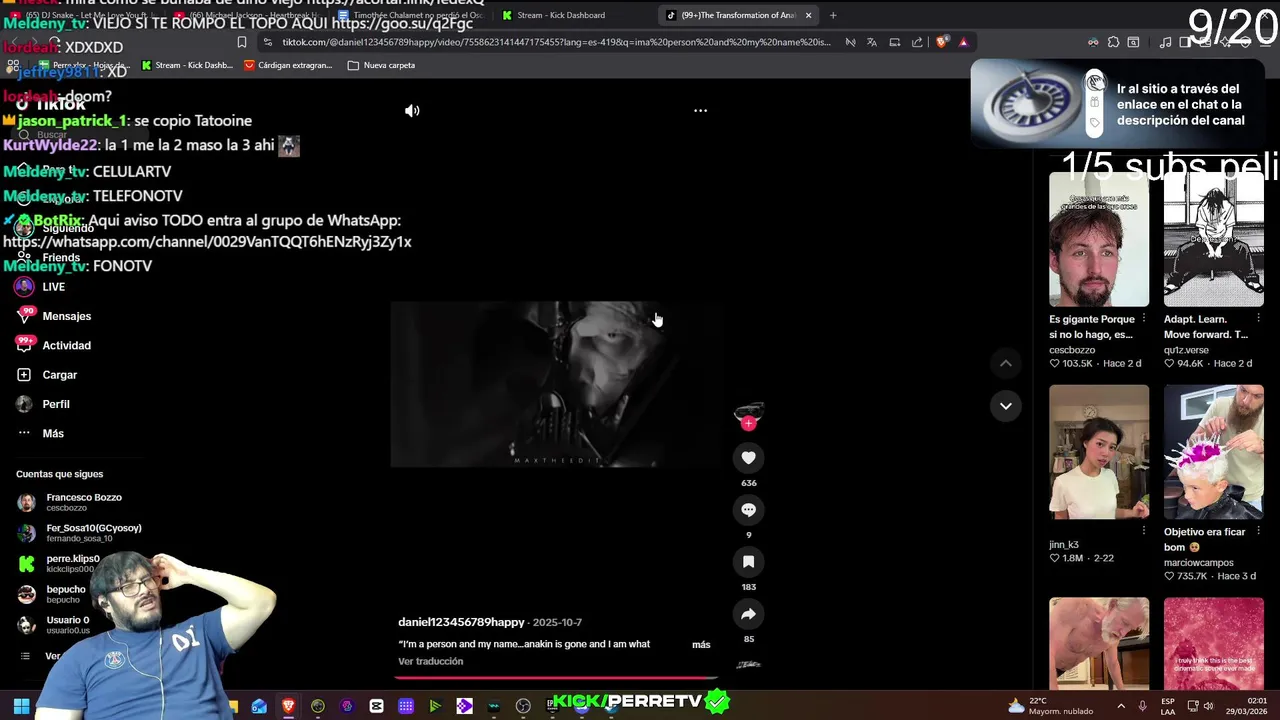
Task: Open OBS Studio from the taskbar
Action: pyautogui.click(x=523, y=706)
